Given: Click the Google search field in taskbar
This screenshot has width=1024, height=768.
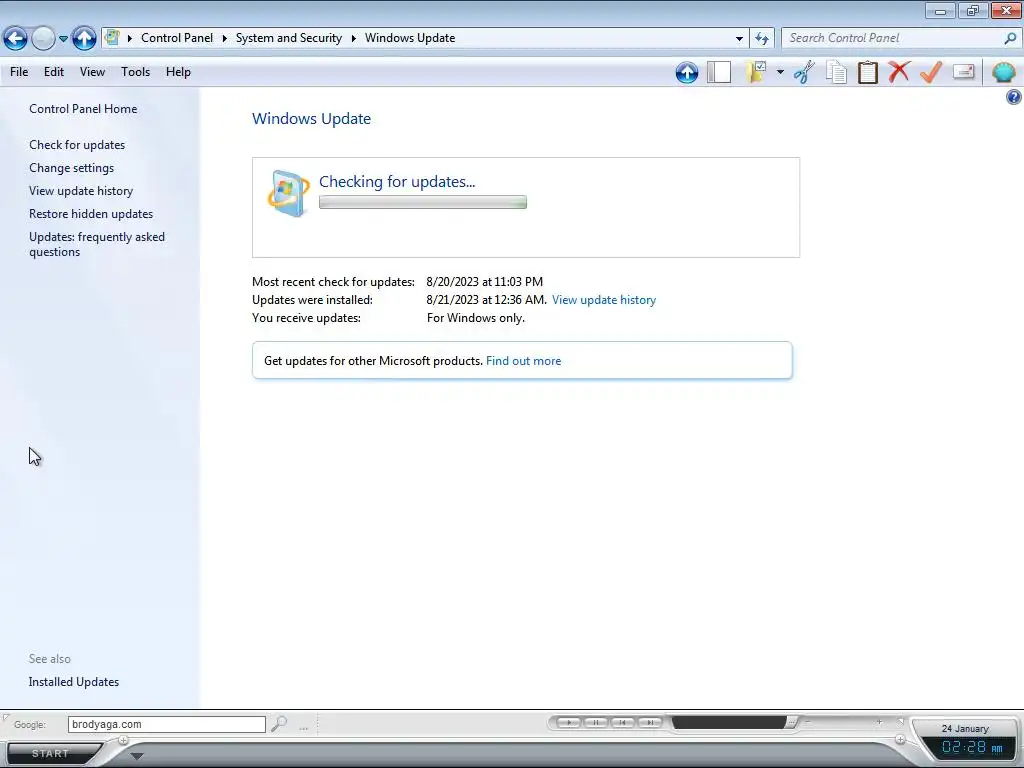Looking at the screenshot, I should coord(167,724).
